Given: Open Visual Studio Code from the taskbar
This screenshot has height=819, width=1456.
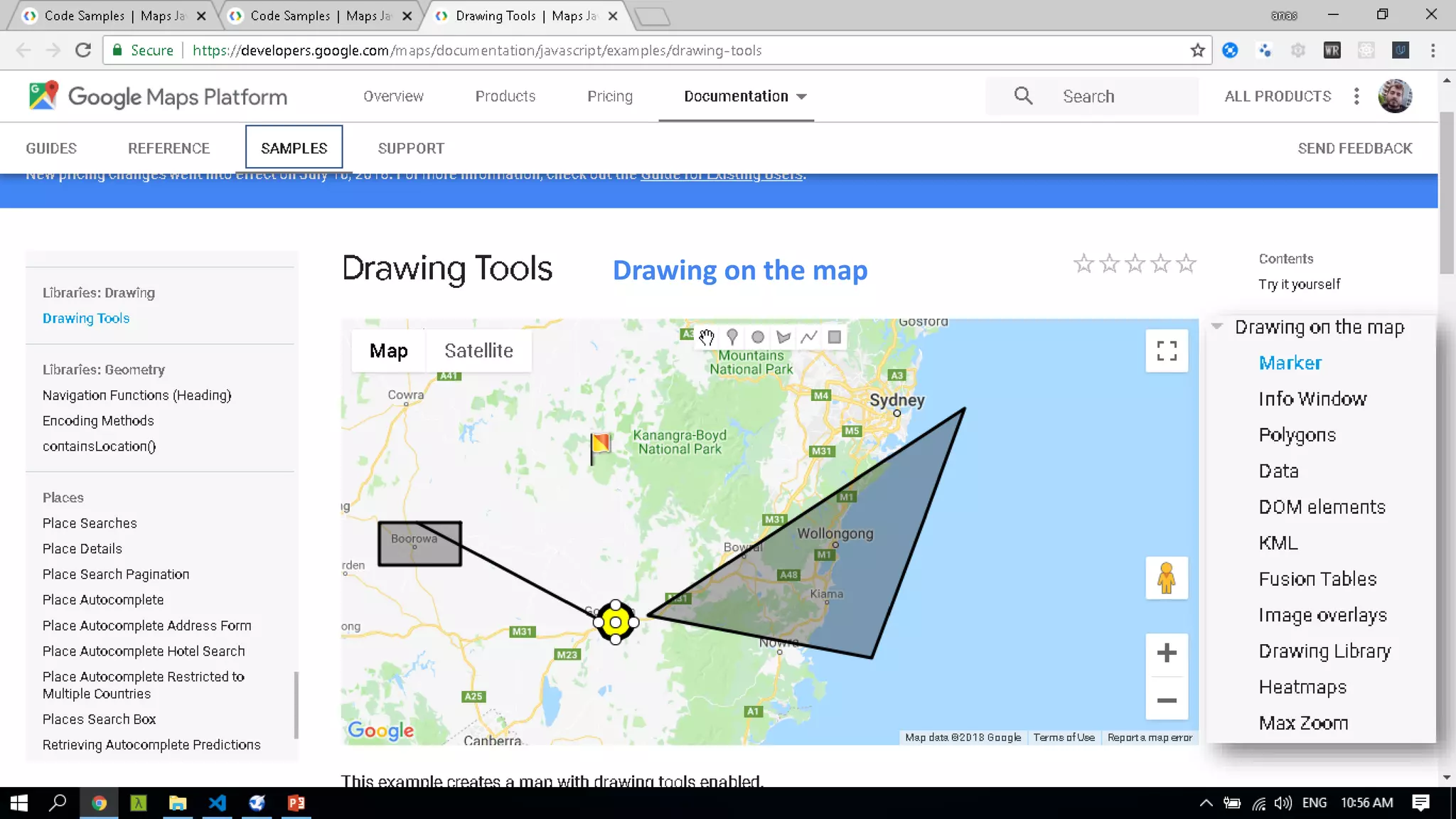Looking at the screenshot, I should click(x=217, y=803).
